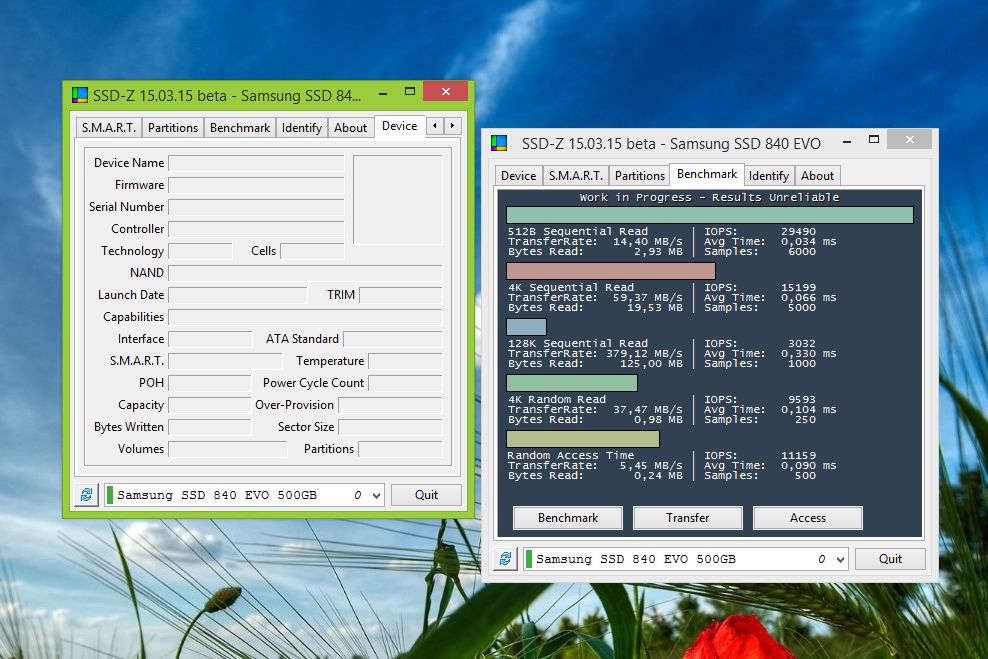Click the Capabilities field
This screenshot has width=988, height=659.
(306, 318)
